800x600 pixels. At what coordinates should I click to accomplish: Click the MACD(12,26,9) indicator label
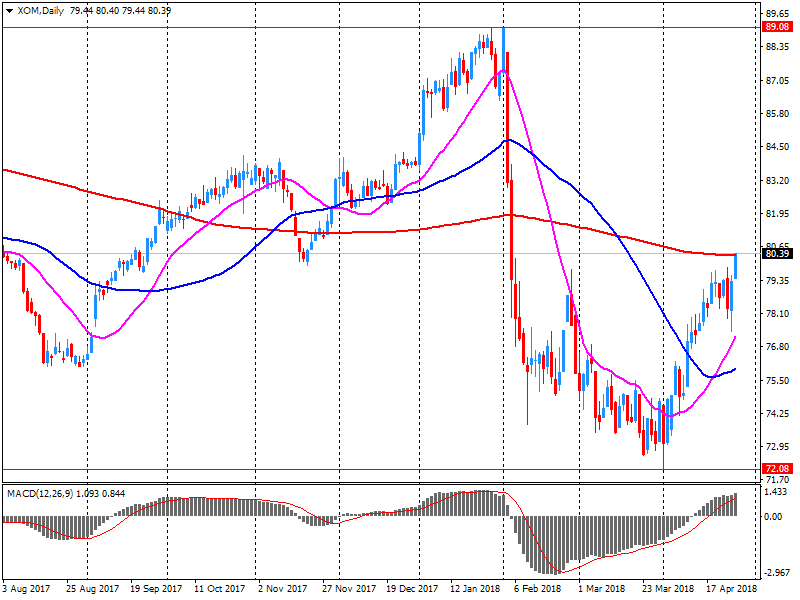pyautogui.click(x=40, y=493)
